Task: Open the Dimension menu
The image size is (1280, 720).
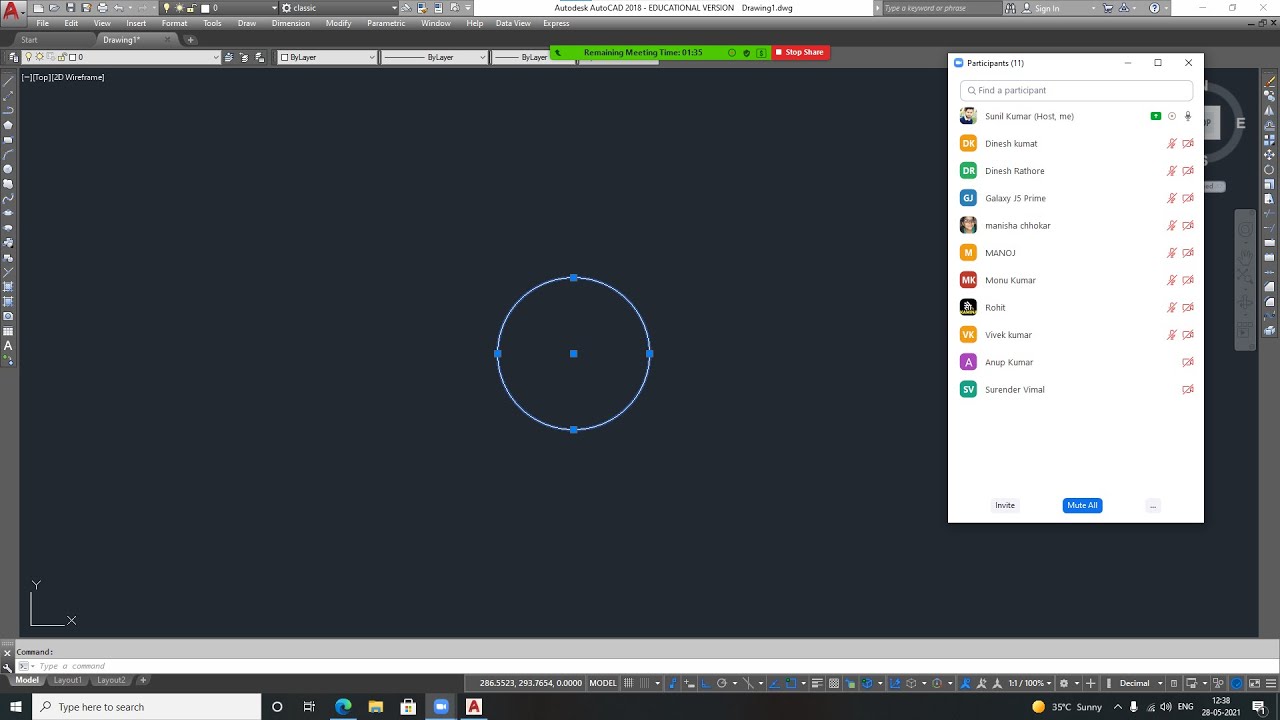Action: click(x=291, y=23)
